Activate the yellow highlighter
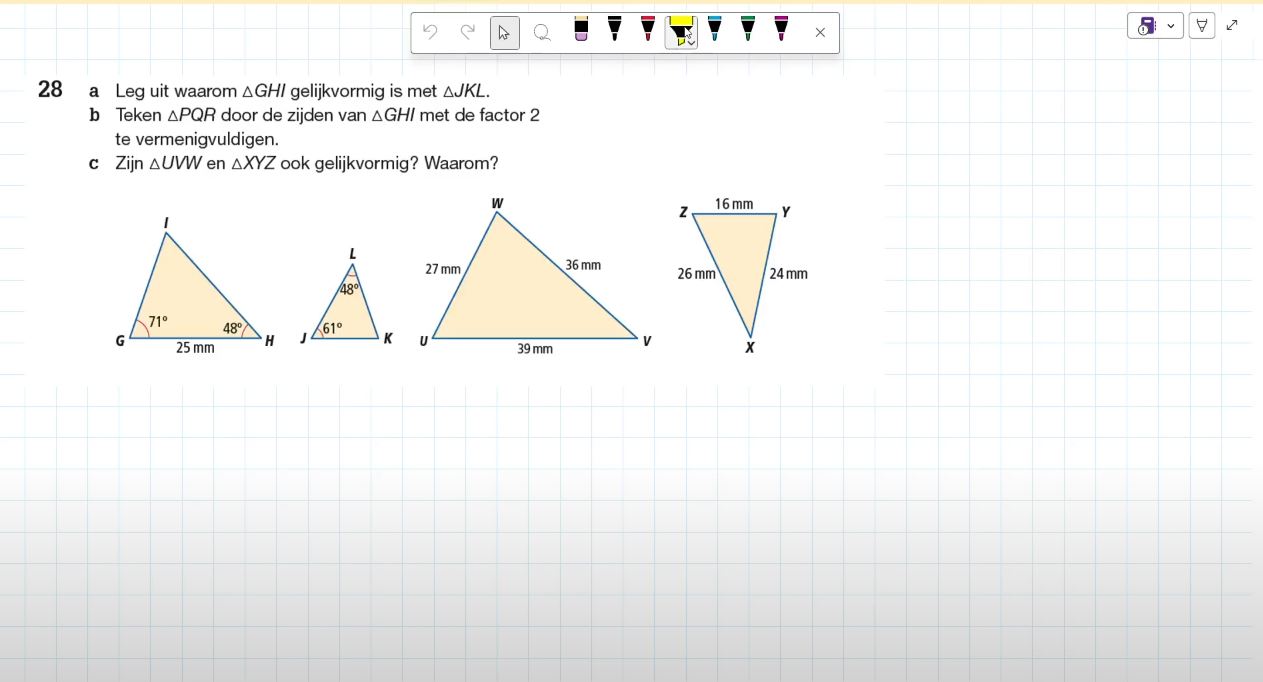The image size is (1263, 682). 679,28
